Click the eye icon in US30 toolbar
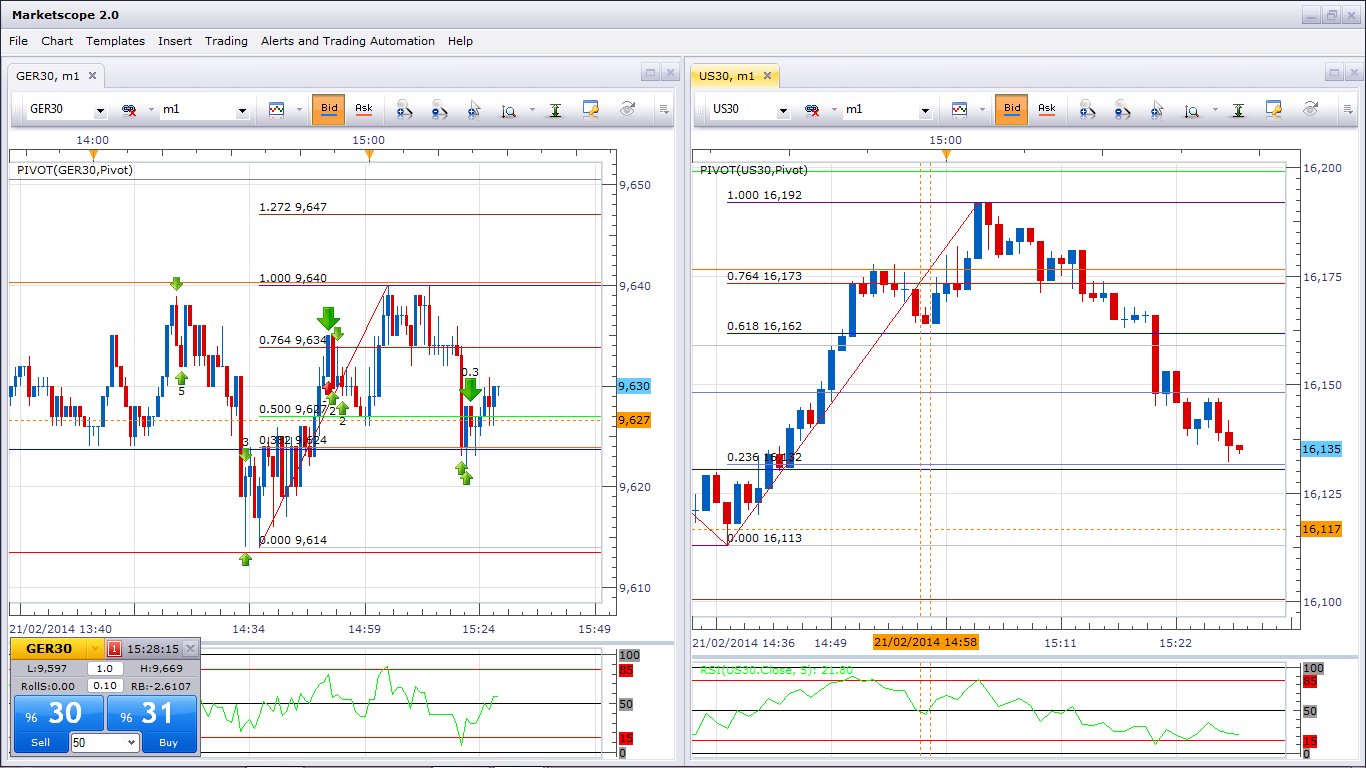The width and height of the screenshot is (1366, 768). [x=1311, y=109]
